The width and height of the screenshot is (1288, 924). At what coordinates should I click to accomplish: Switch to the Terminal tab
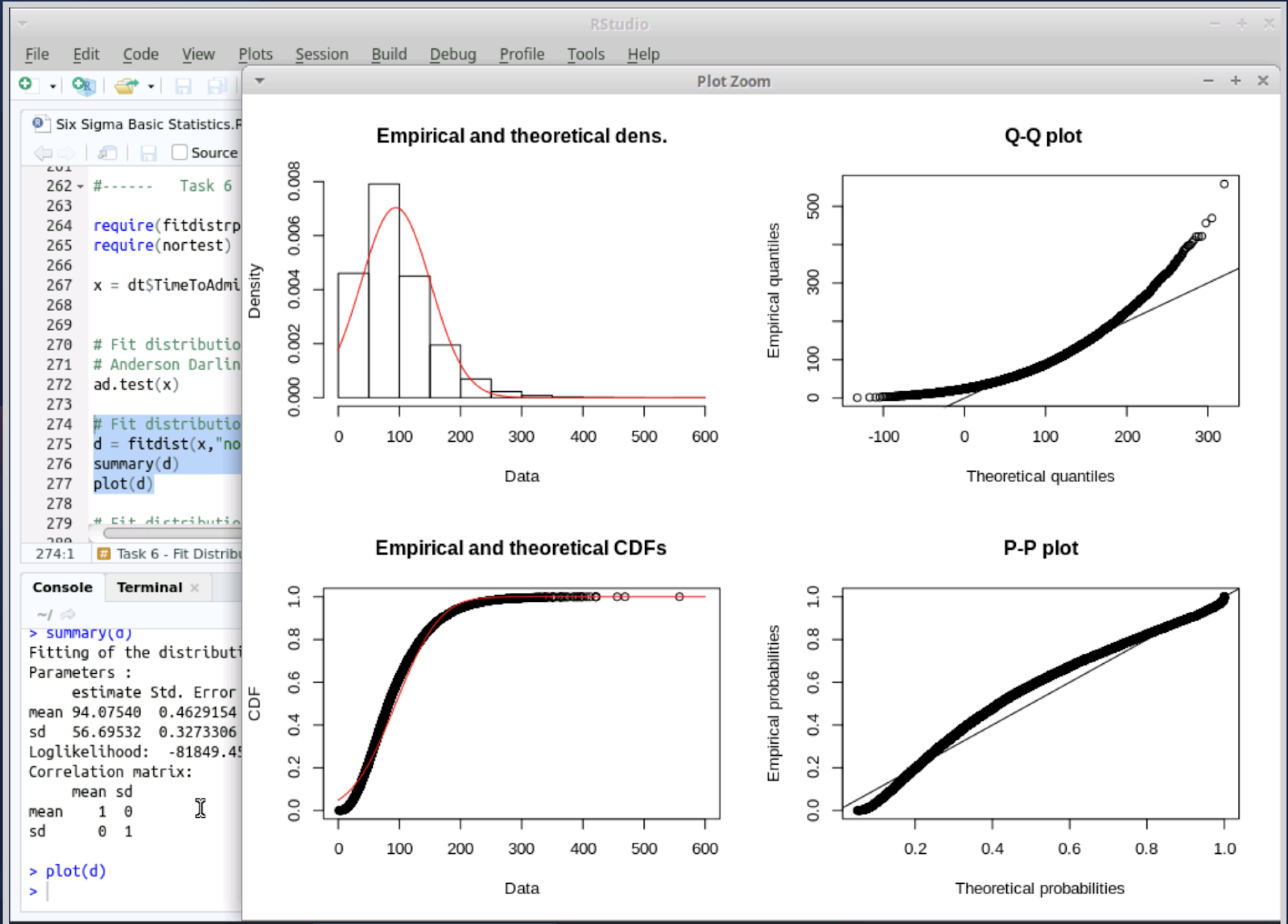click(x=149, y=587)
